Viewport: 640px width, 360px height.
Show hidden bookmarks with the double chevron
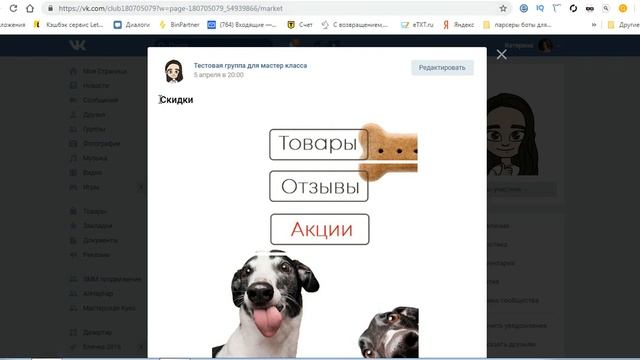click(594, 25)
